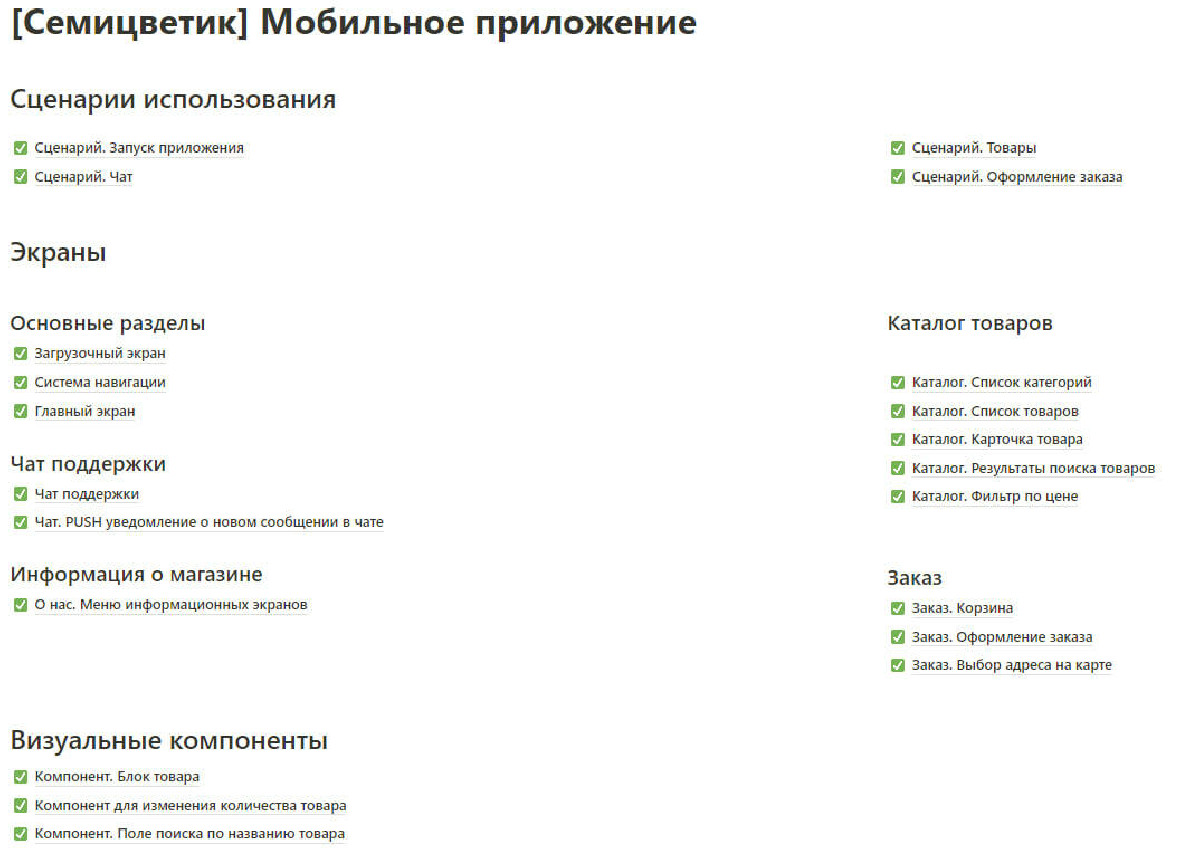Open the PUSH уведомление chat link
1200x859 pixels.
209,522
